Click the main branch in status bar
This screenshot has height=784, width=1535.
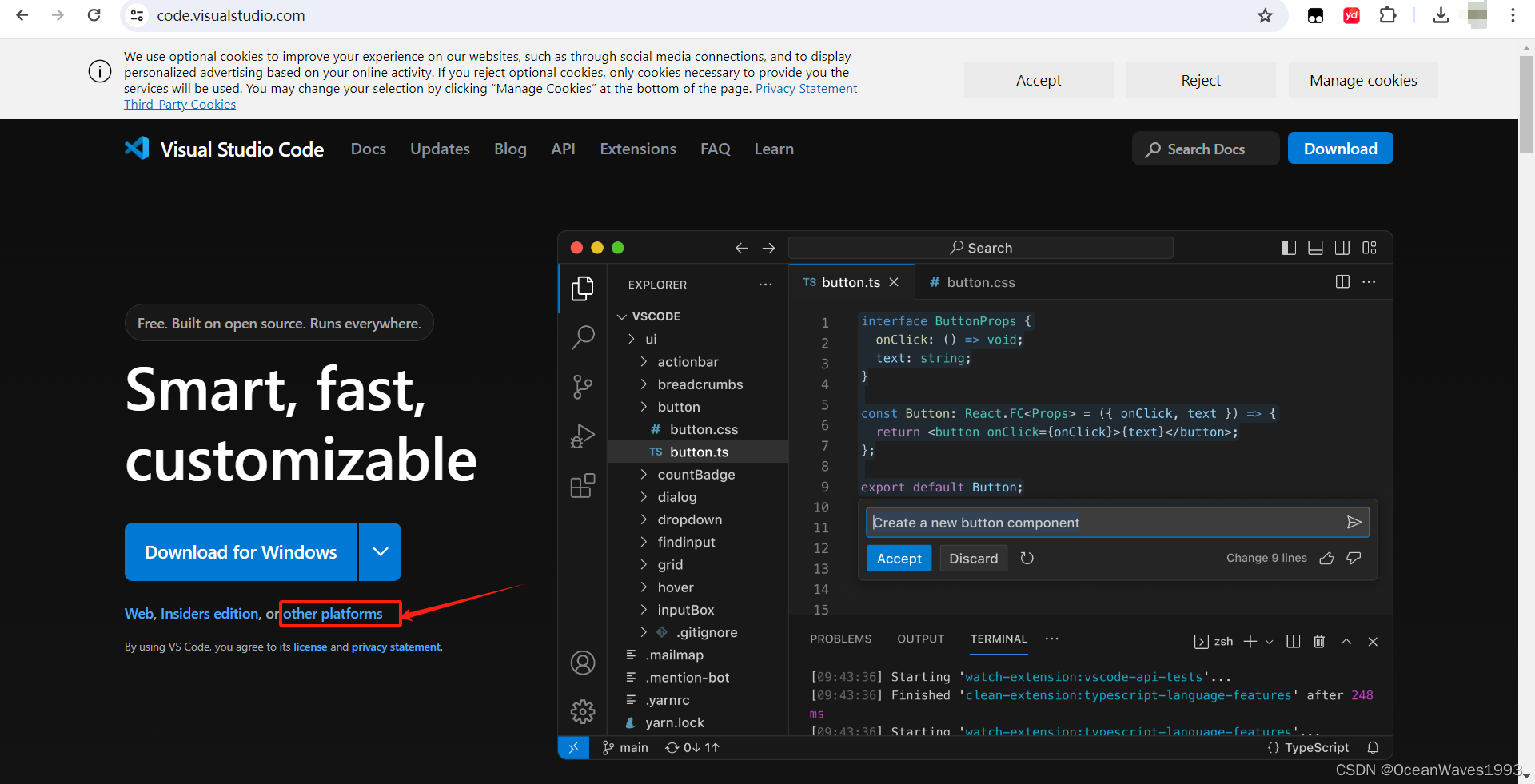(625, 747)
